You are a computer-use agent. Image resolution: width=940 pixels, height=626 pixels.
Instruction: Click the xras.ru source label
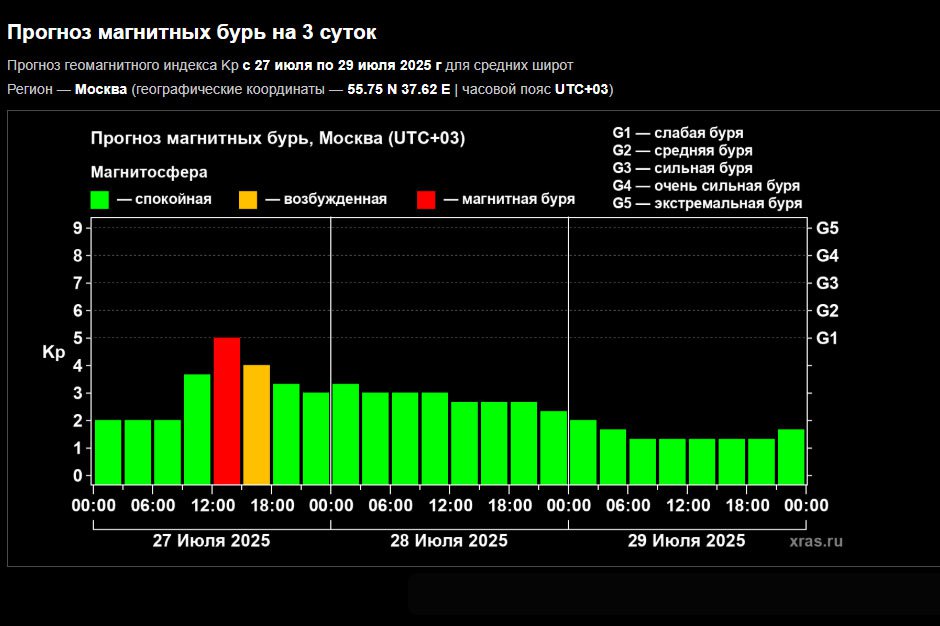click(x=816, y=541)
